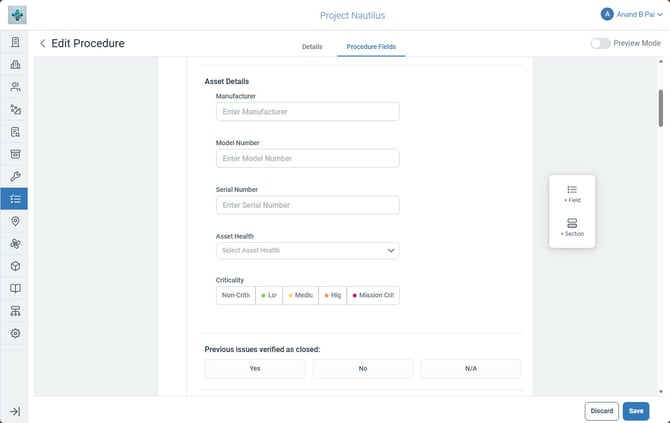670x423 pixels.
Task: Click the Serial Number field label
Action: tap(237, 189)
